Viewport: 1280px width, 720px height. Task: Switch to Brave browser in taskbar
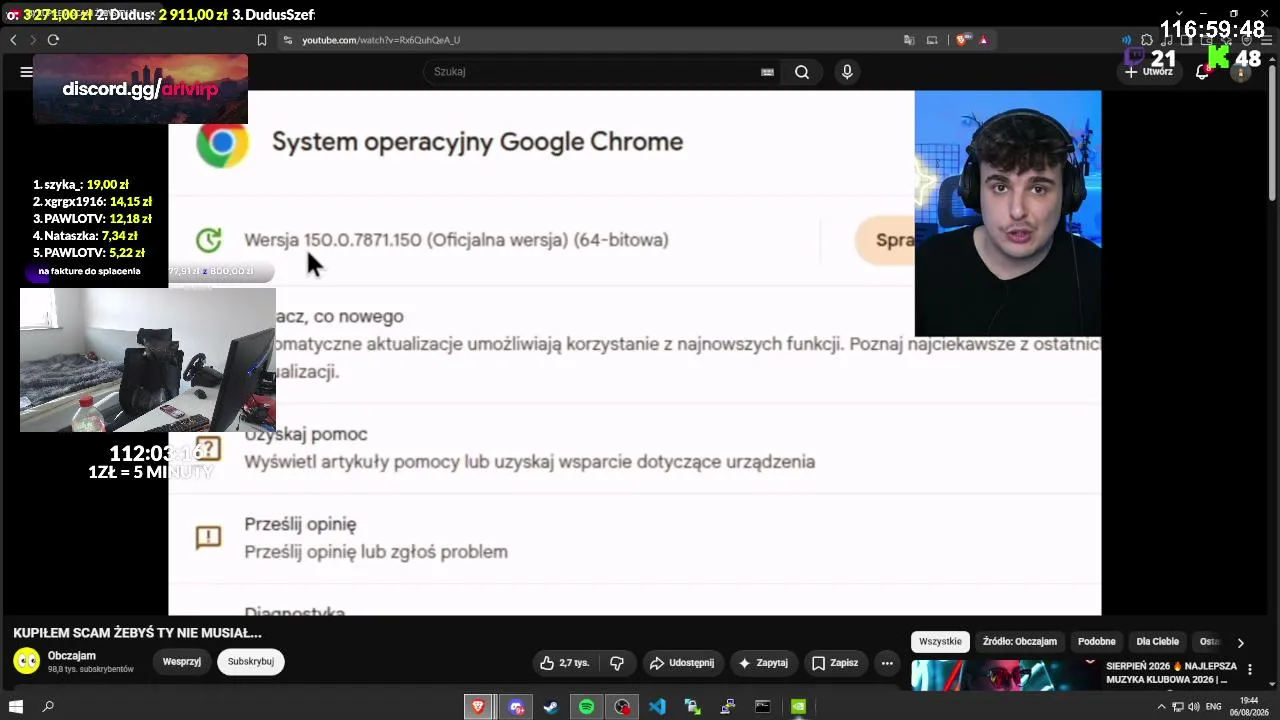(x=478, y=707)
